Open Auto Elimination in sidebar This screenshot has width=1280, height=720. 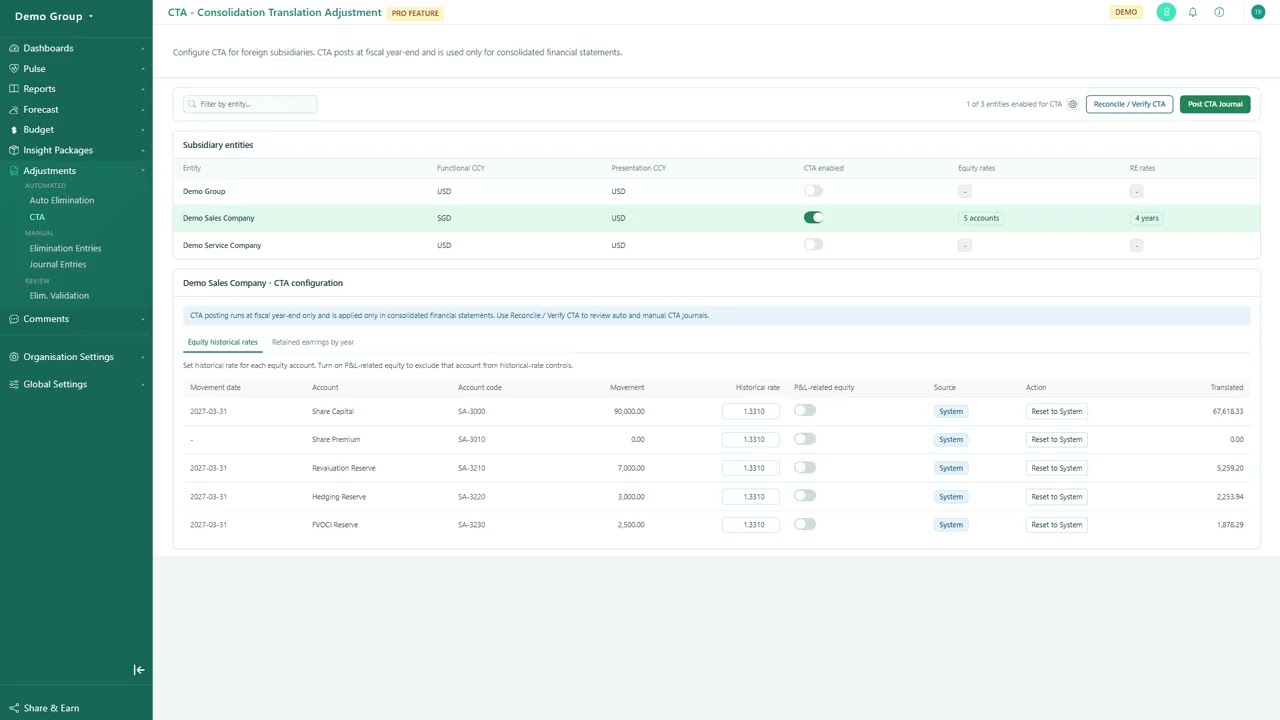tap(62, 200)
